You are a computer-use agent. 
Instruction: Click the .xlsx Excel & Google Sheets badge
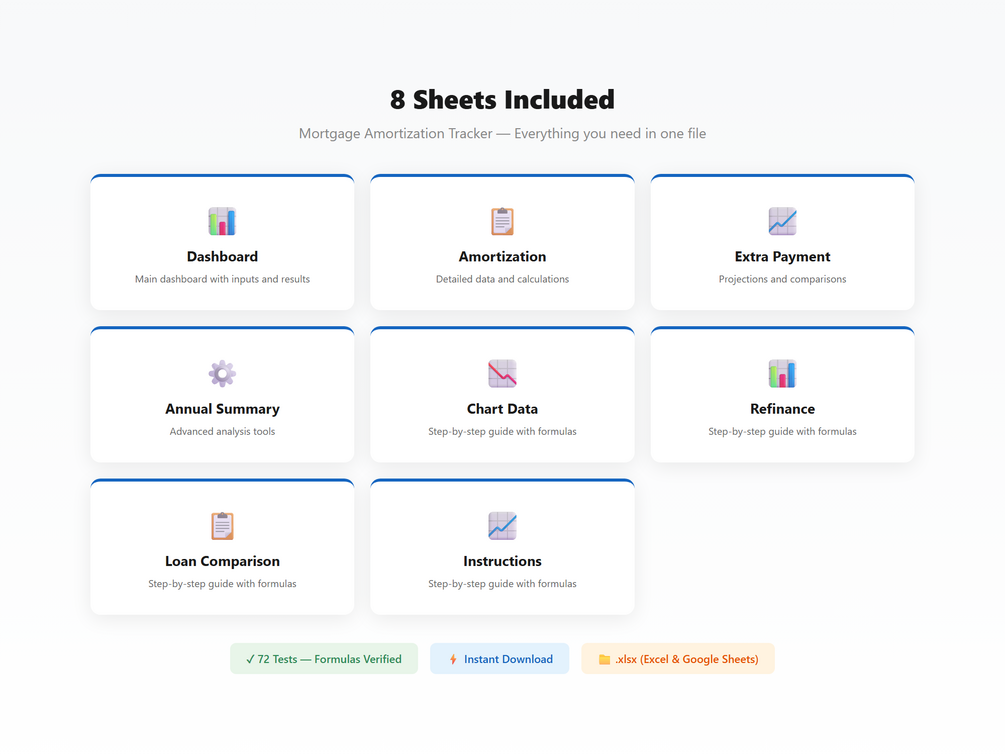[x=678, y=659]
